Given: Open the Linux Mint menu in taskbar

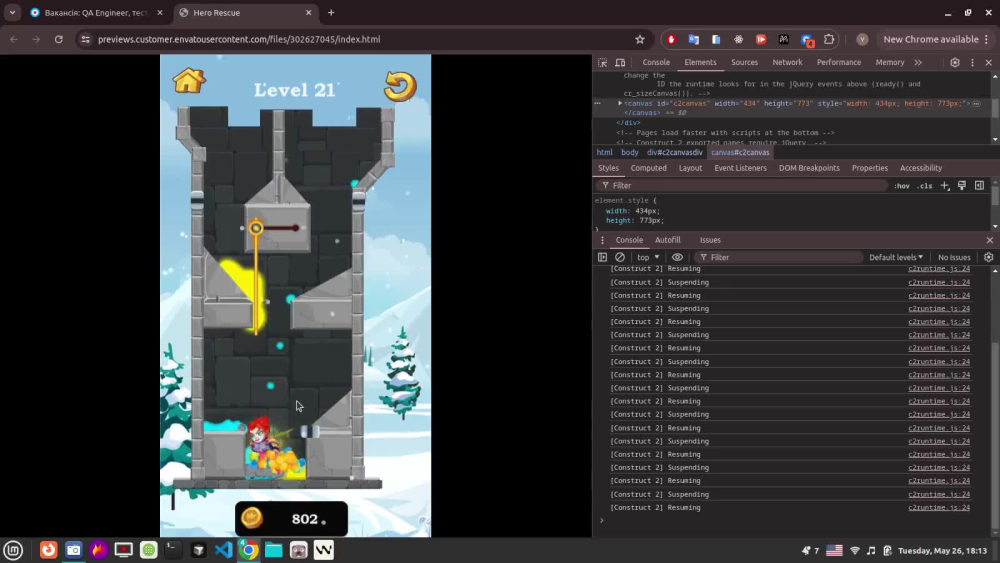Looking at the screenshot, I should coord(13,550).
